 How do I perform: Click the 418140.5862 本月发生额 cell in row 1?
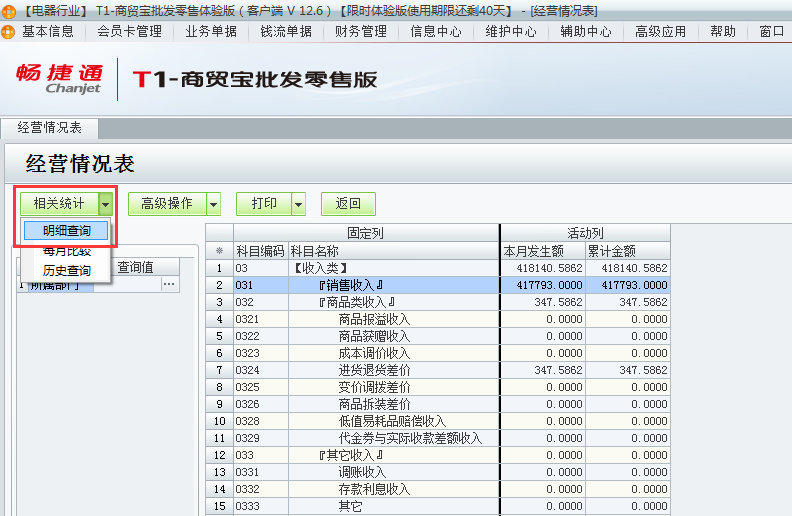542,268
